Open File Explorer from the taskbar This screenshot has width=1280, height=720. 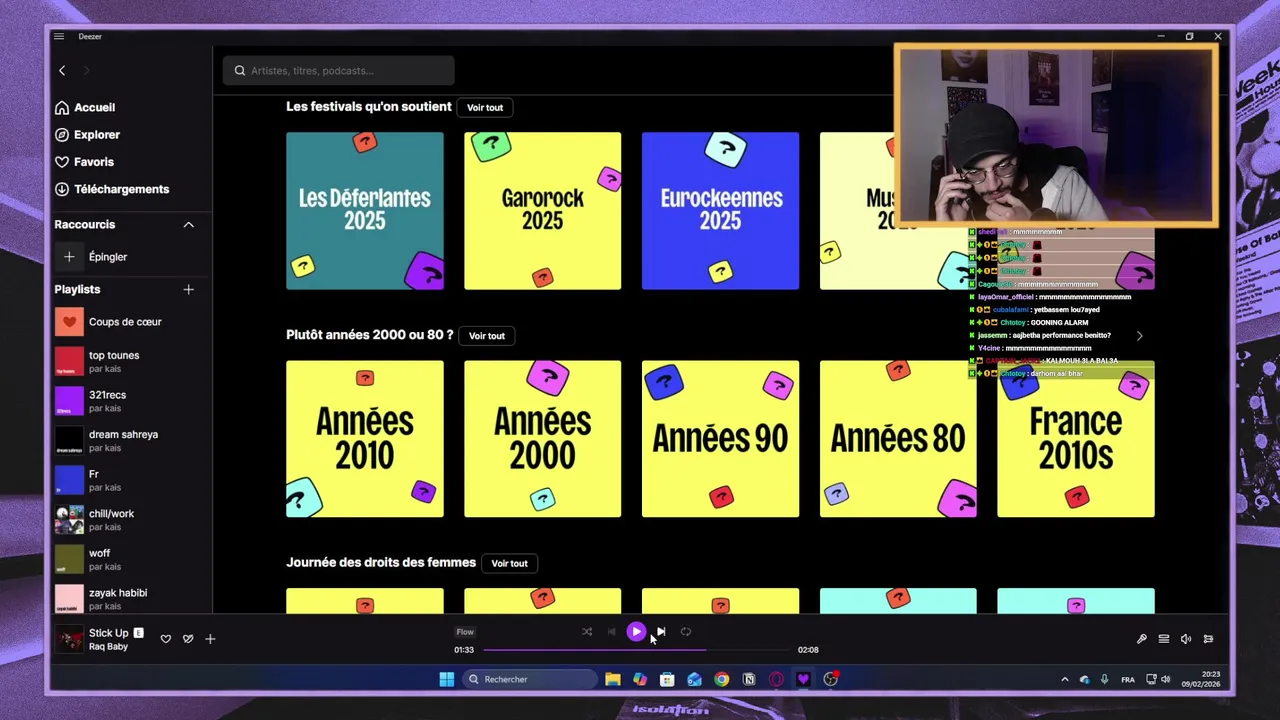[613, 679]
